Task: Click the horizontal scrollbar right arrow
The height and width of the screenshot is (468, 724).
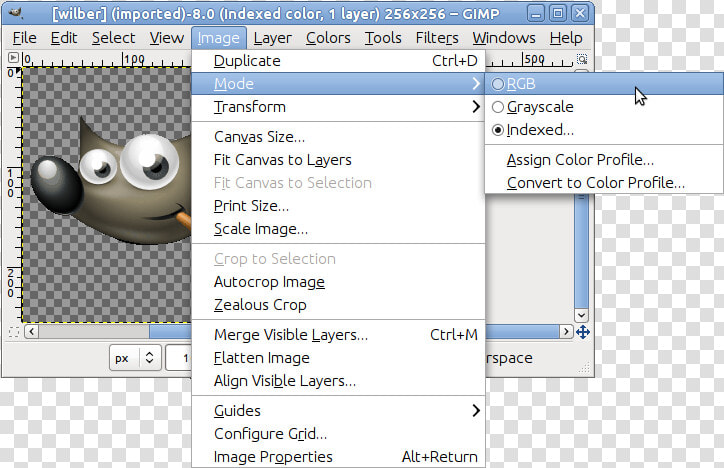Action: click(x=567, y=331)
